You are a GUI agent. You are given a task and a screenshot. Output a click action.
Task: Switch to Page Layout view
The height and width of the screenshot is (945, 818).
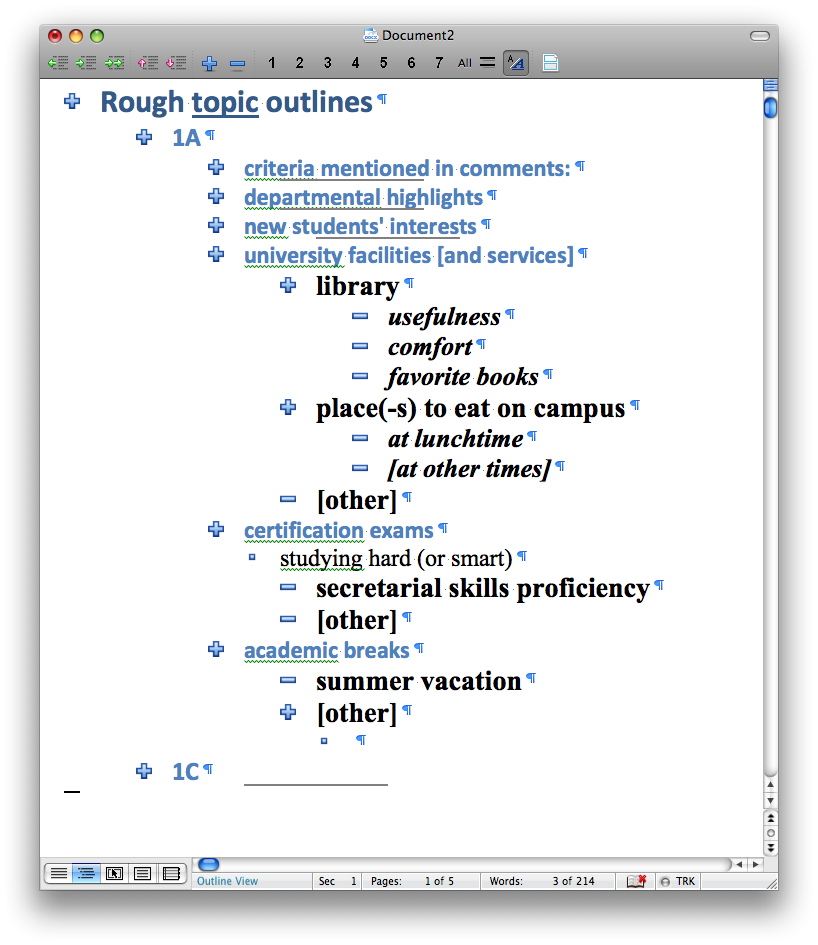point(142,873)
